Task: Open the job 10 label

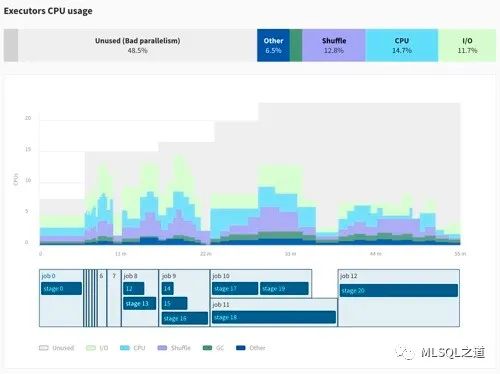Action: click(x=221, y=276)
